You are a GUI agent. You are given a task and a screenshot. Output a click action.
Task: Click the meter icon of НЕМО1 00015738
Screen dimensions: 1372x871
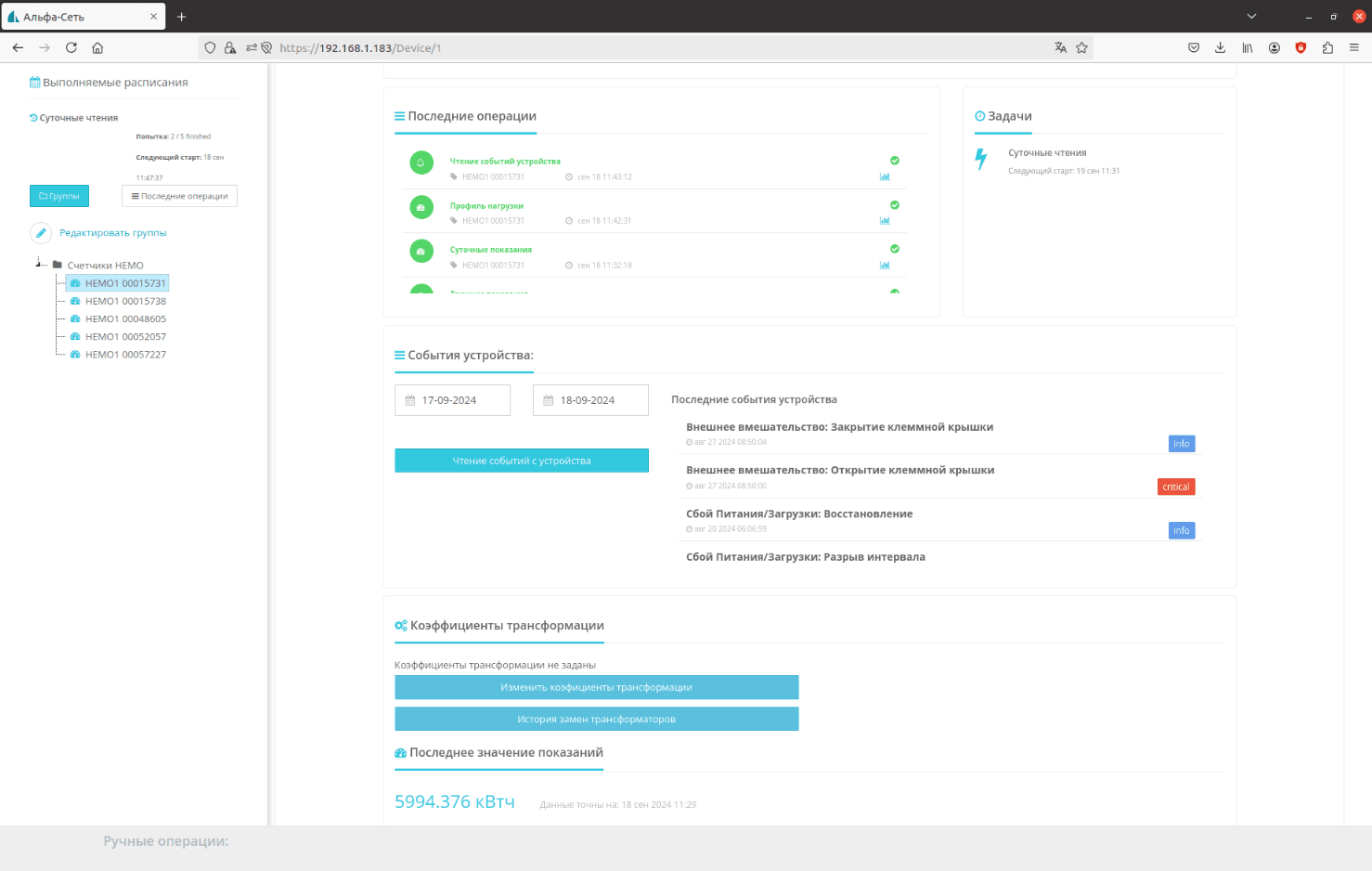[75, 301]
